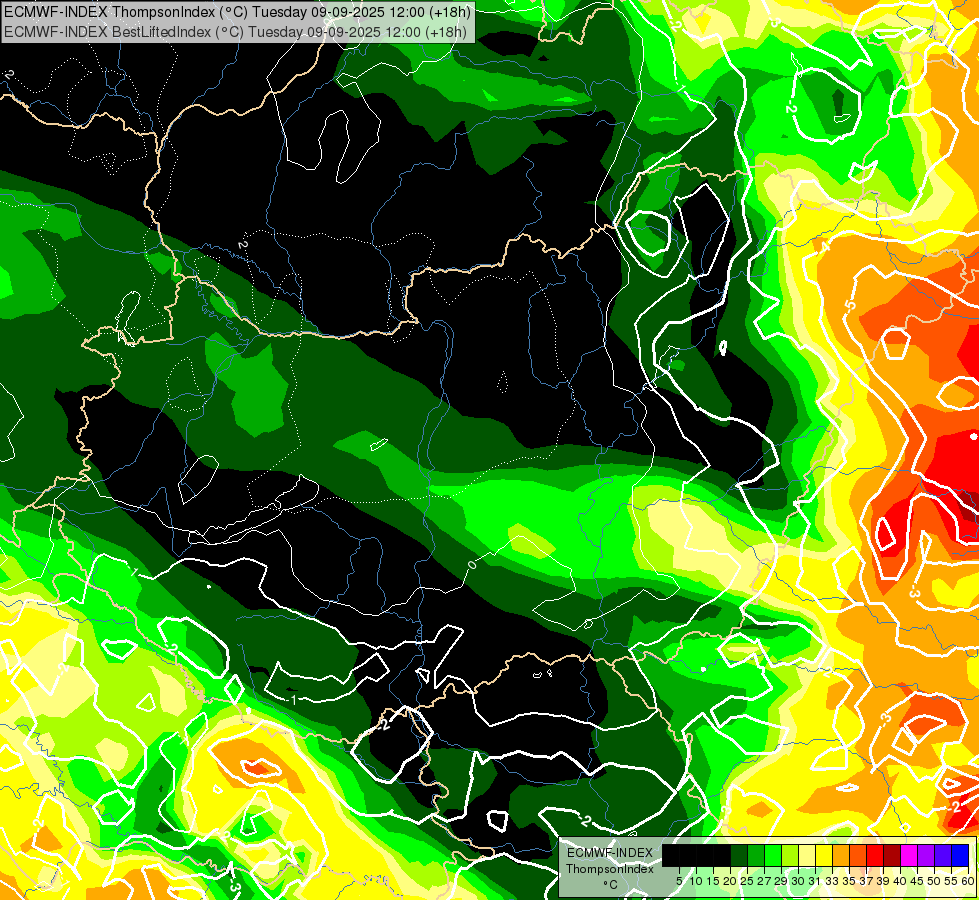Click the legend tick value '25'
Image resolution: width=979 pixels, height=900 pixels.
coord(747,881)
